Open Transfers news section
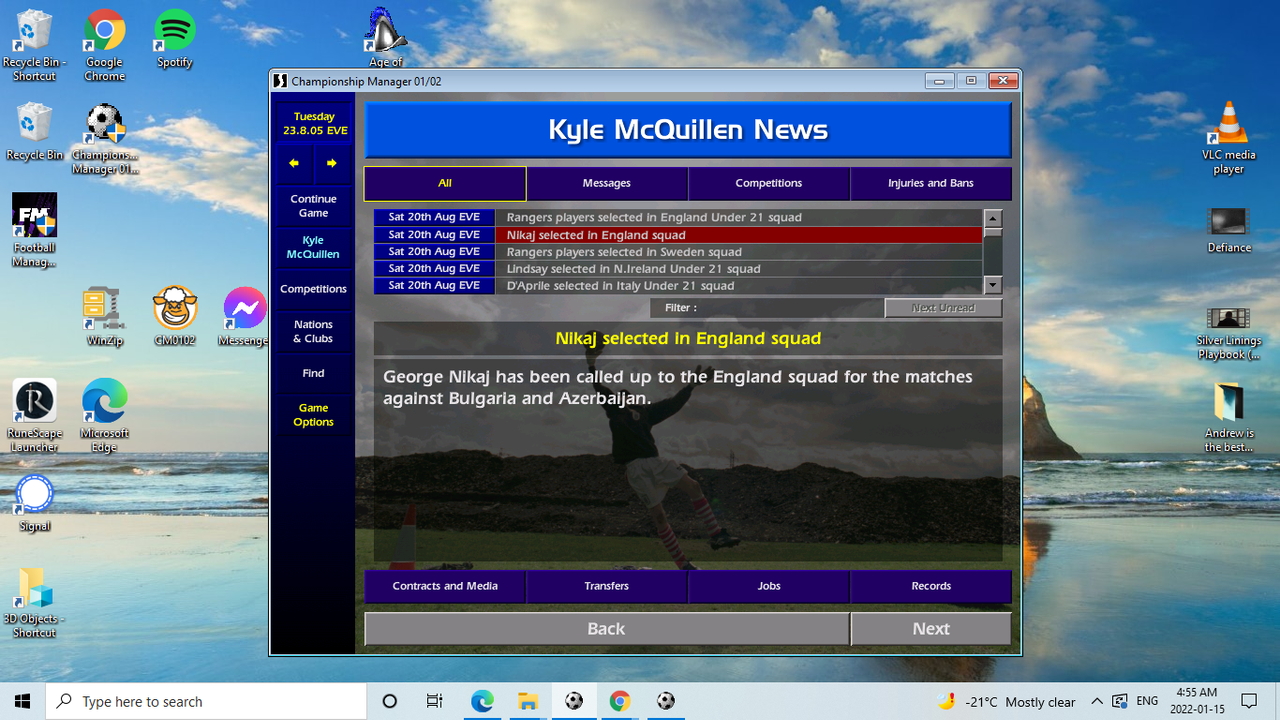 pos(607,586)
